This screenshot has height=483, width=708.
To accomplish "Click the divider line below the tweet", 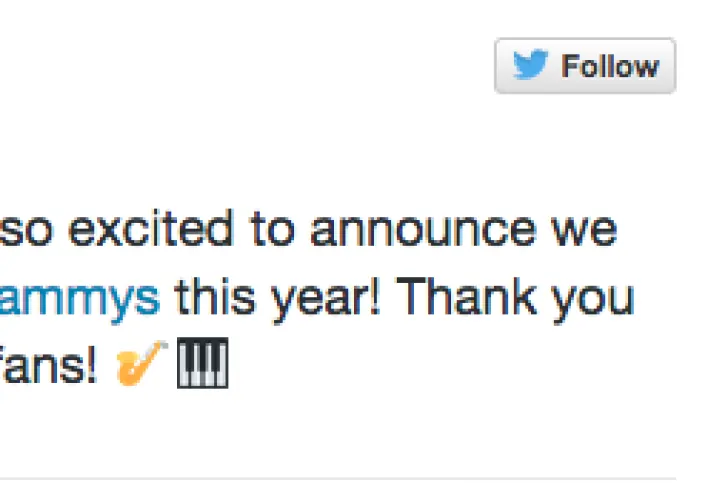I will coord(340,478).
